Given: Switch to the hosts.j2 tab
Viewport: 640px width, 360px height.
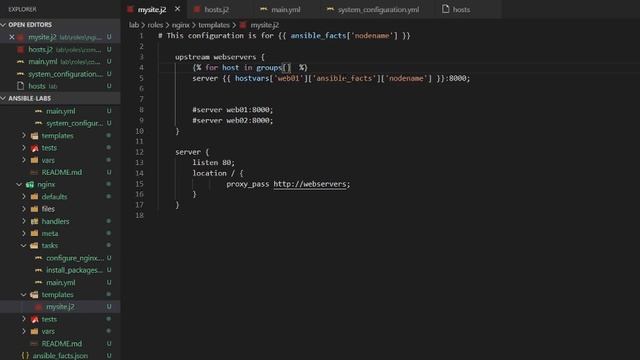Looking at the screenshot, I should coord(216,9).
